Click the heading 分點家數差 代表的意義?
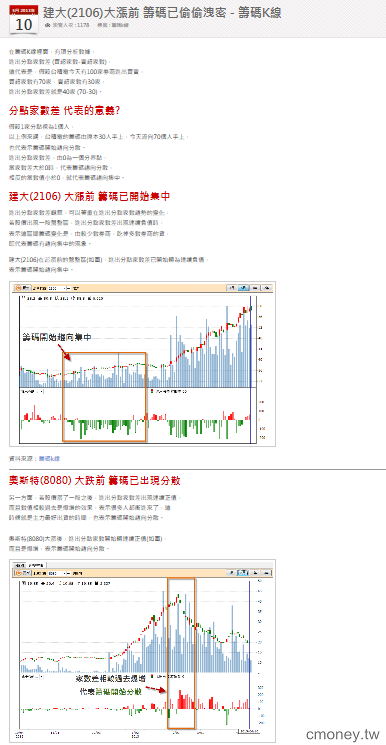Screen dimensions: 386x745 [64, 111]
